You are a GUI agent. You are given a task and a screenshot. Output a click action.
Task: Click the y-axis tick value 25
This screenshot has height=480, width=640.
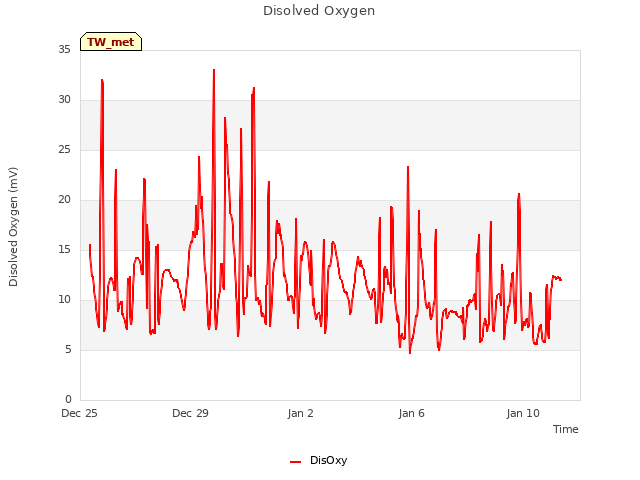(64, 149)
